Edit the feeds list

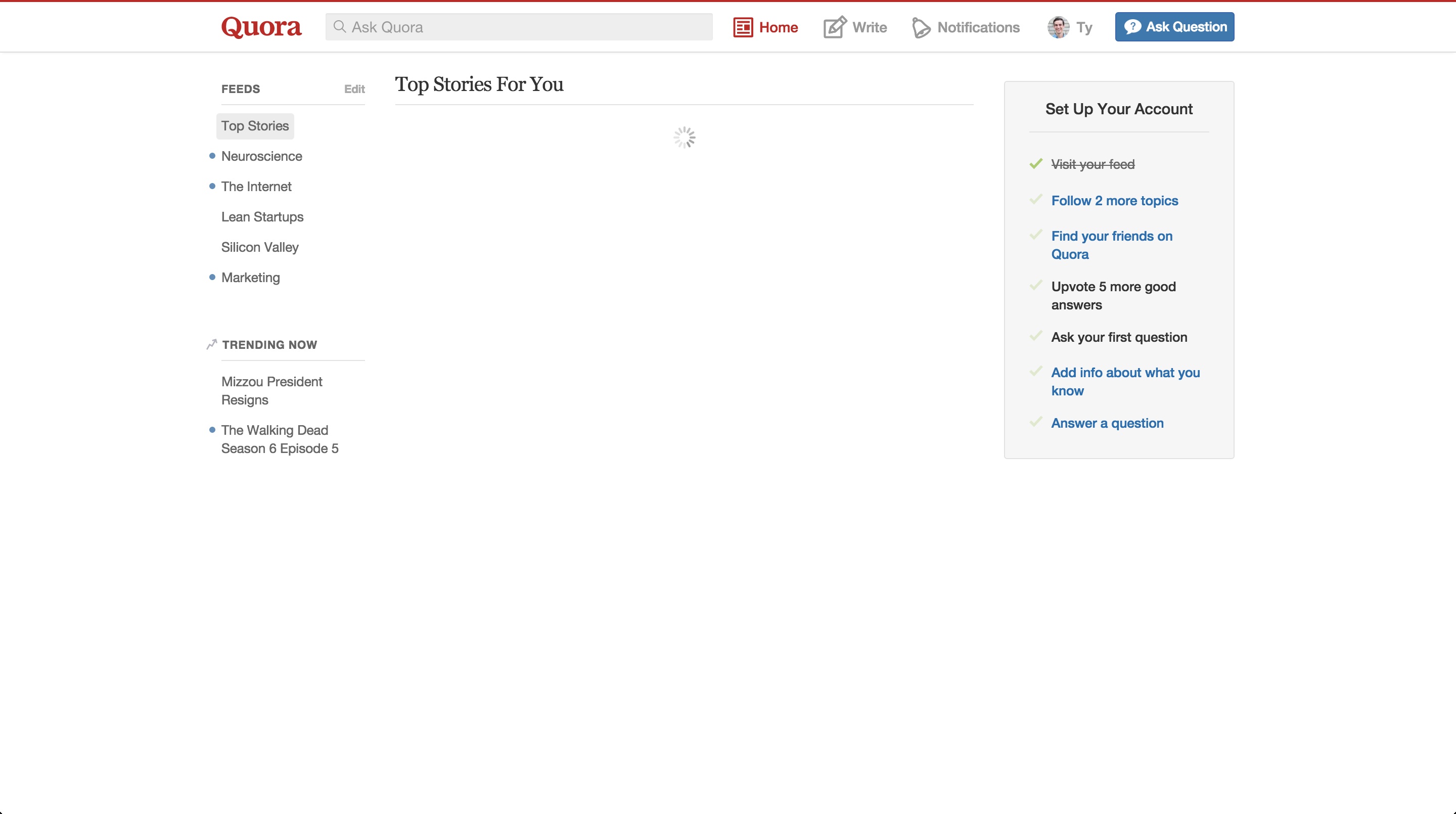pyautogui.click(x=354, y=89)
